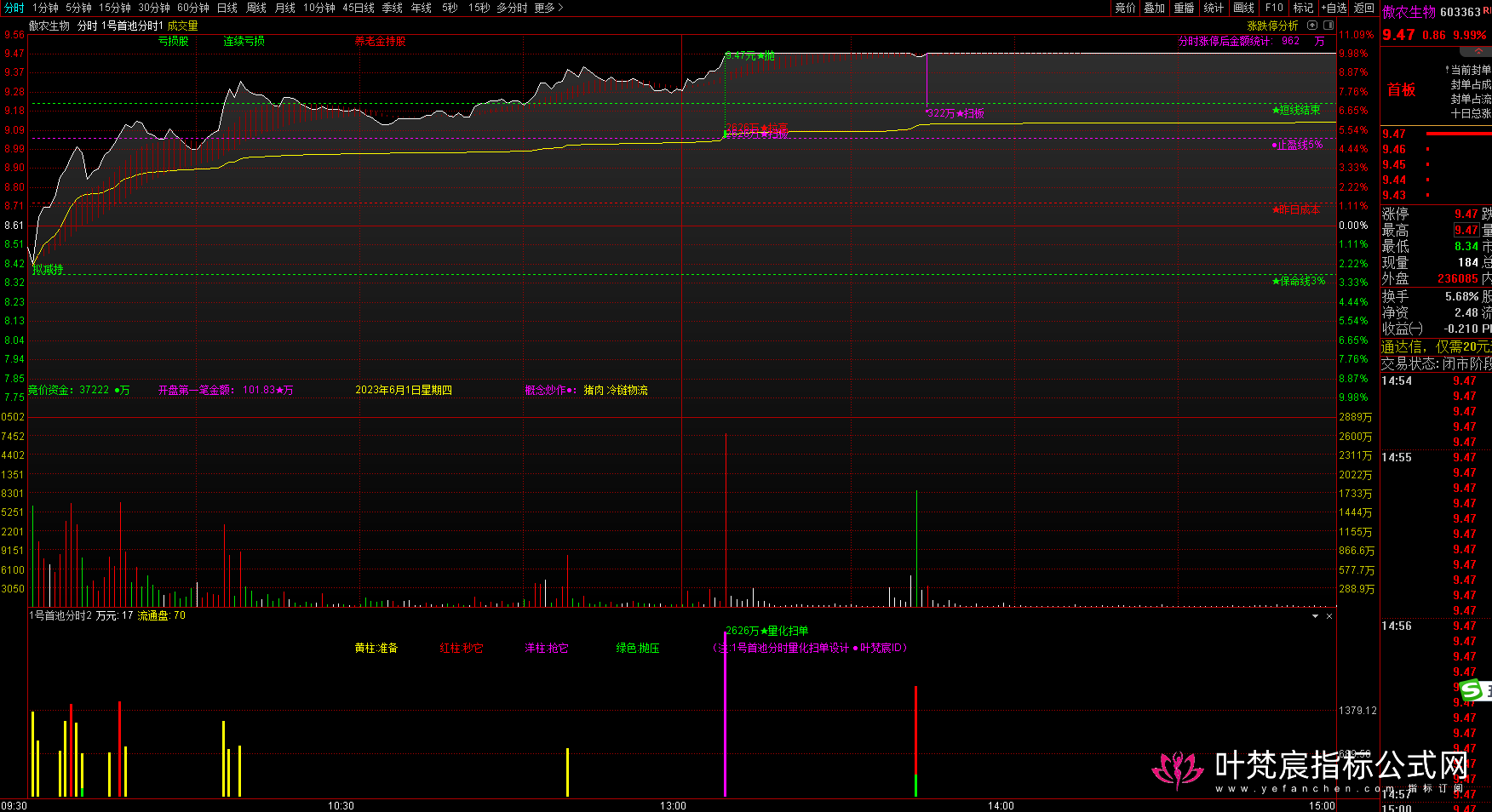The height and width of the screenshot is (812, 1492).
Task: Click the 2626万★量化扫单 marker
Action: [x=766, y=631]
